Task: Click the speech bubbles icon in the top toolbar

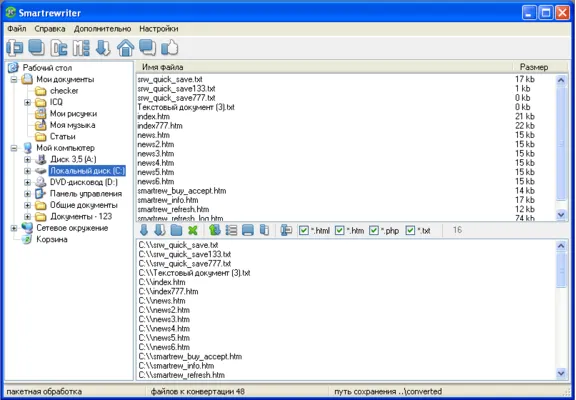Action: pyautogui.click(x=147, y=48)
